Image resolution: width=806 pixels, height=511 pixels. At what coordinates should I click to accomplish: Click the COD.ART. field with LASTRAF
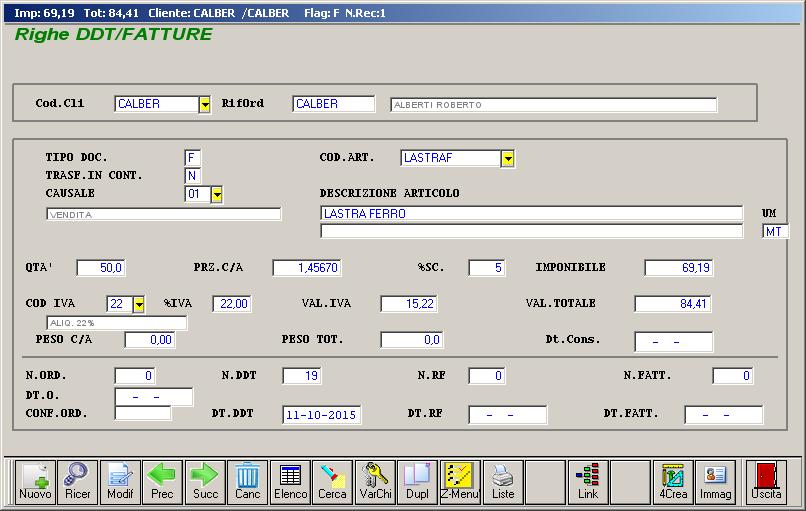click(x=450, y=158)
